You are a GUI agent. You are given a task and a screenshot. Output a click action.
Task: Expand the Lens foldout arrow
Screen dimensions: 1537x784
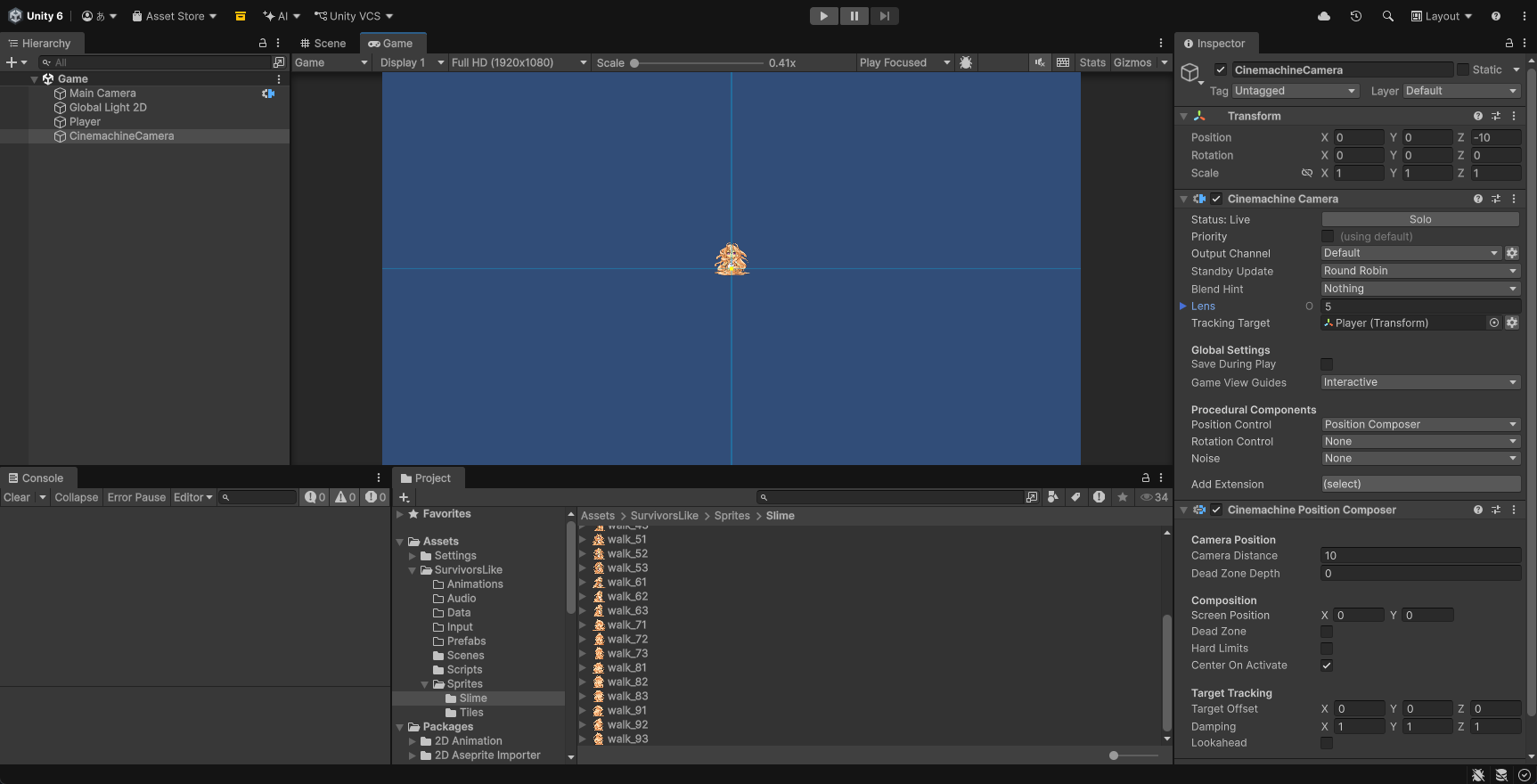pos(1183,306)
